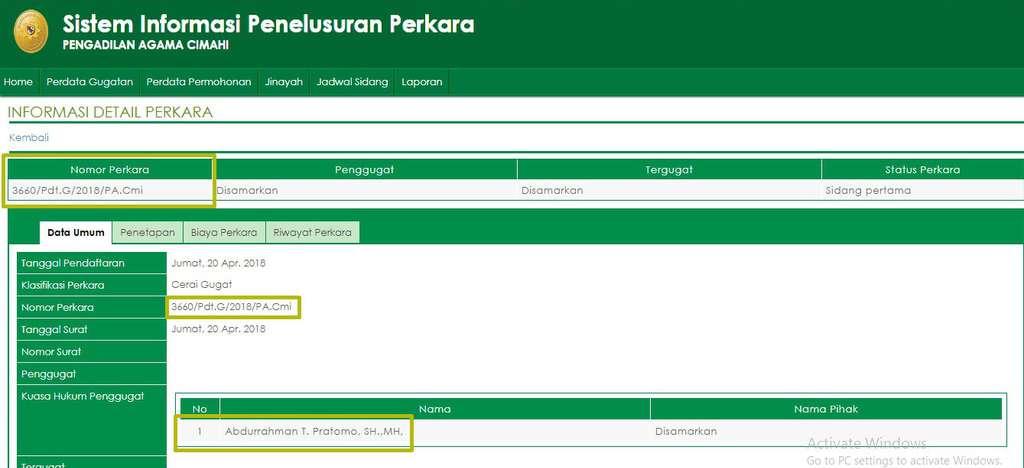Click the Pengadilan Agama Cimahi subtitle
This screenshot has height=468, width=1024.
click(x=146, y=45)
